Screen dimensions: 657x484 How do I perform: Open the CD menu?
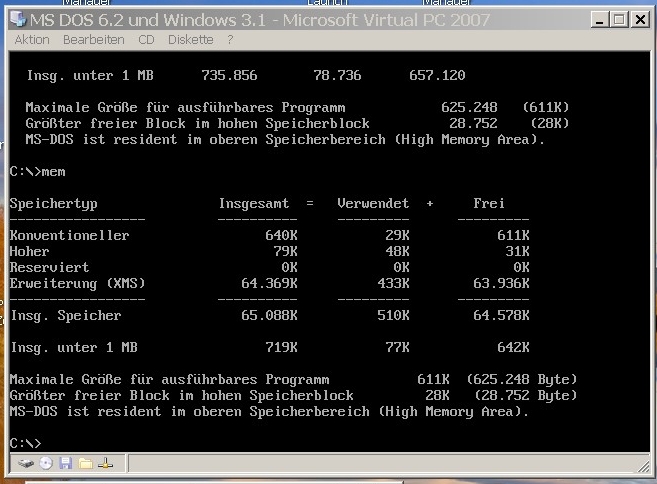(146, 40)
